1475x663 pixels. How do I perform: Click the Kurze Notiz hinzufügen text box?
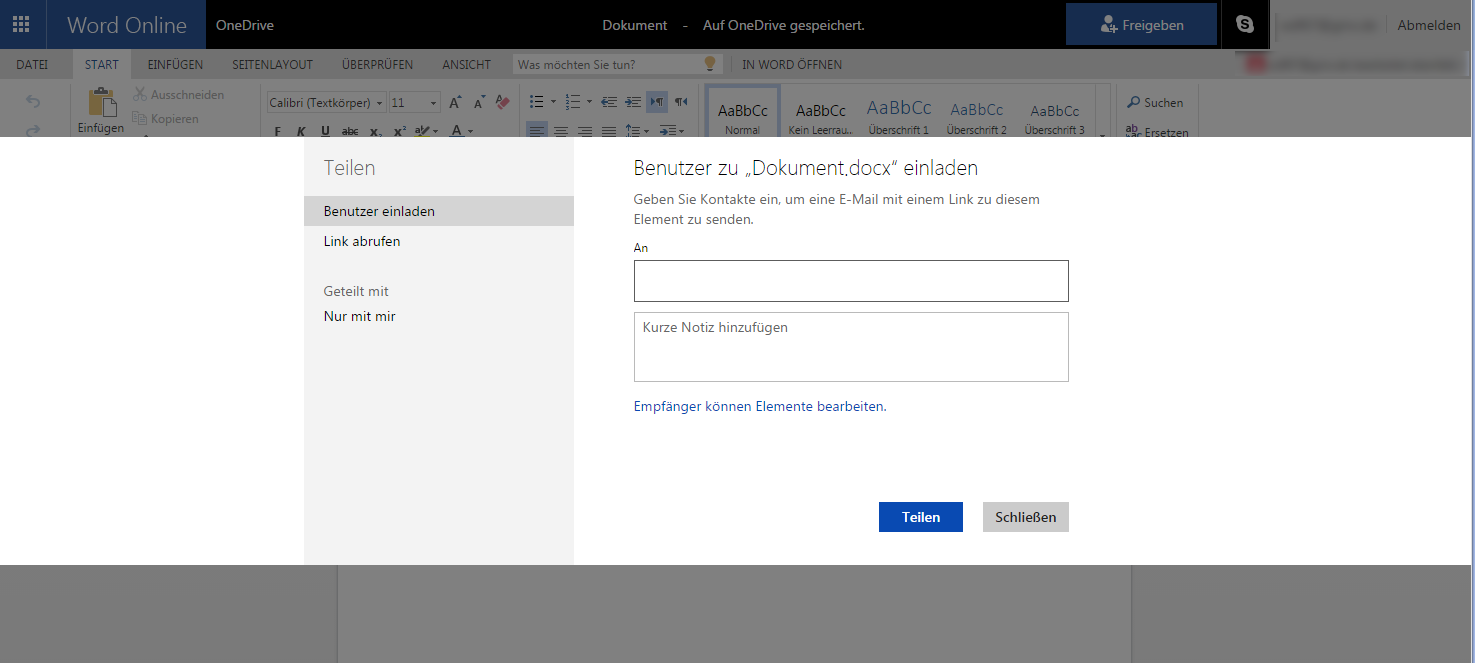pos(851,347)
